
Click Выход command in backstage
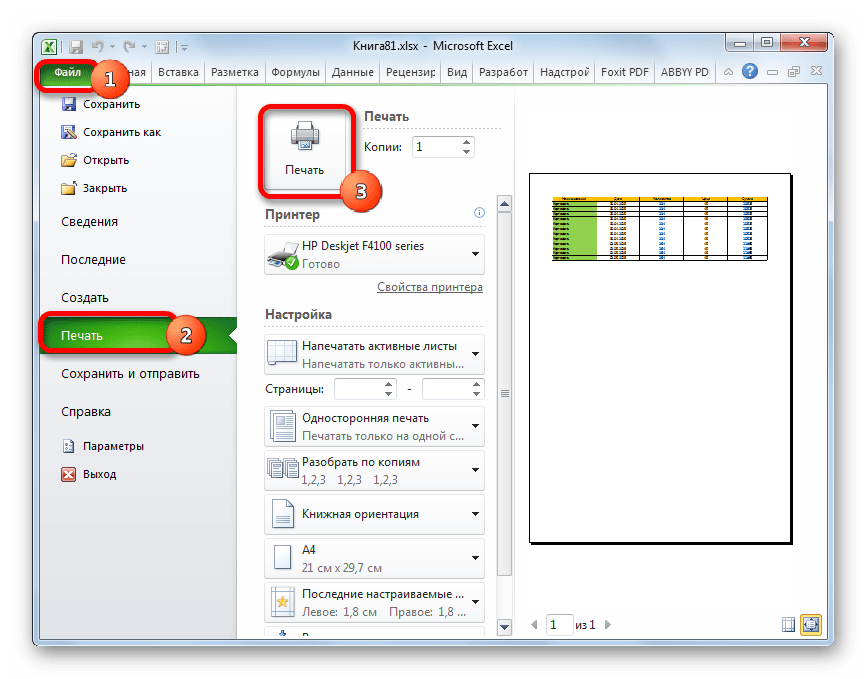100,474
